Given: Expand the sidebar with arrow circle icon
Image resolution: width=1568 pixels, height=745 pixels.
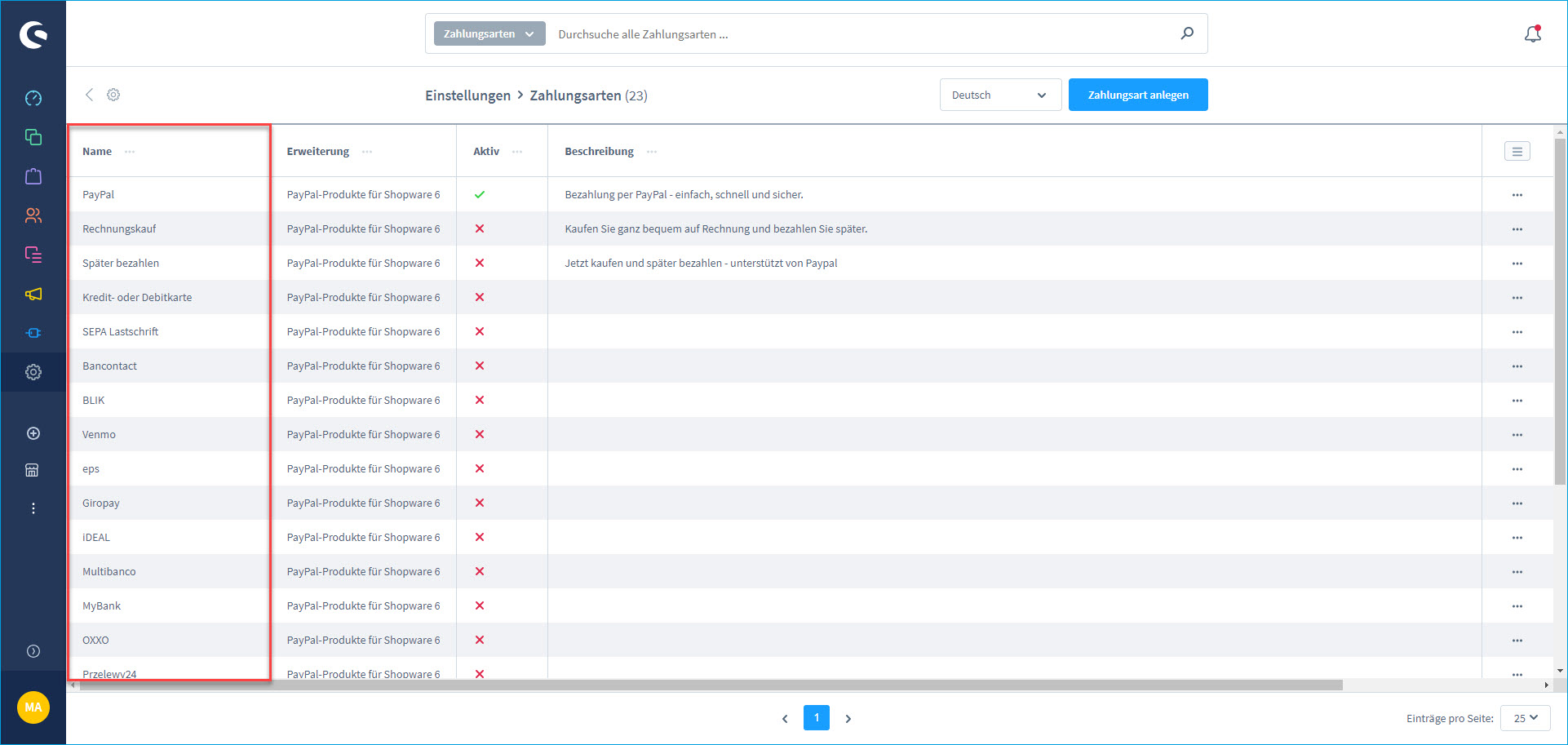Looking at the screenshot, I should pos(33,651).
